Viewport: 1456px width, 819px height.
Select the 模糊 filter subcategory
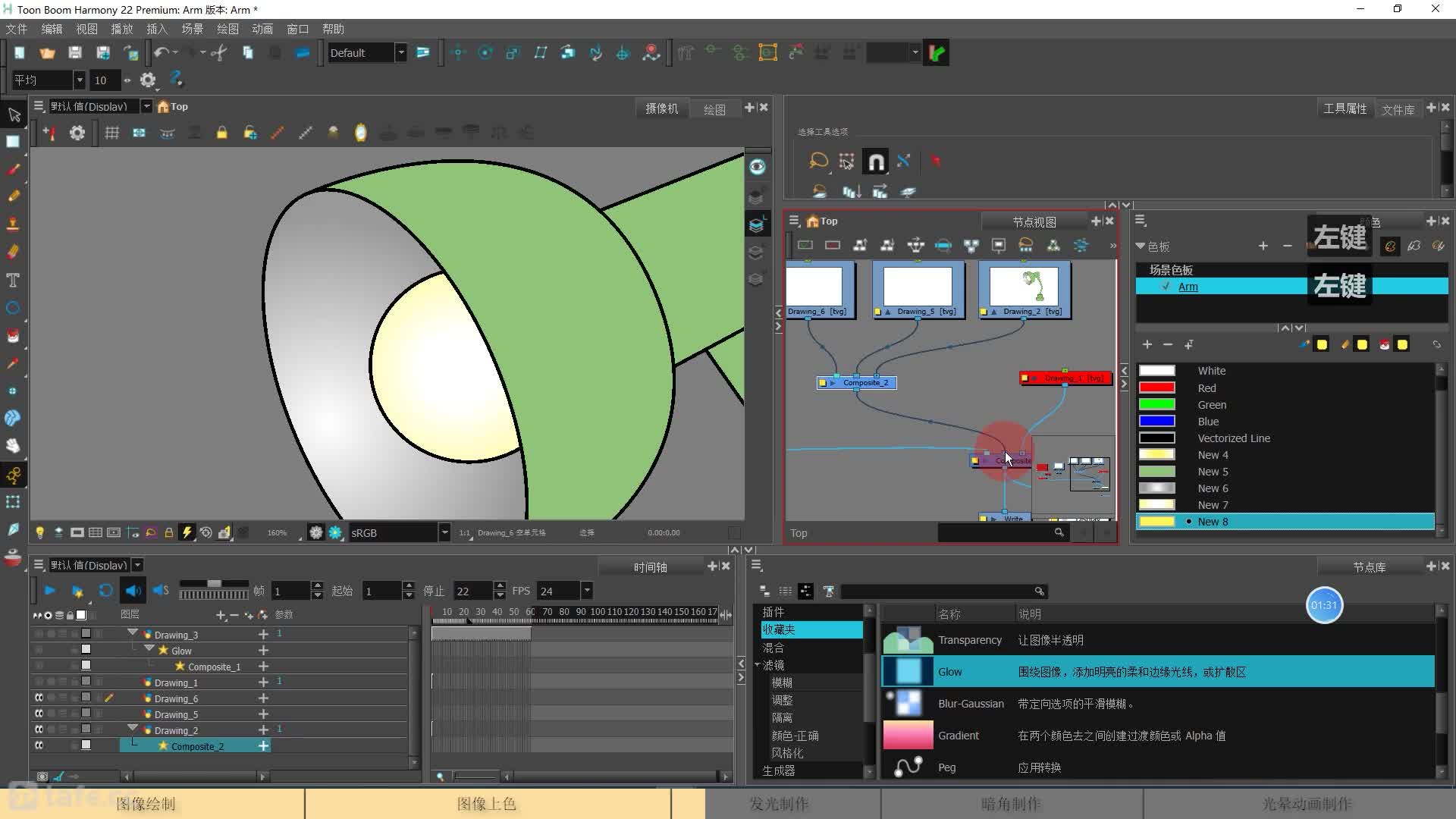click(782, 682)
